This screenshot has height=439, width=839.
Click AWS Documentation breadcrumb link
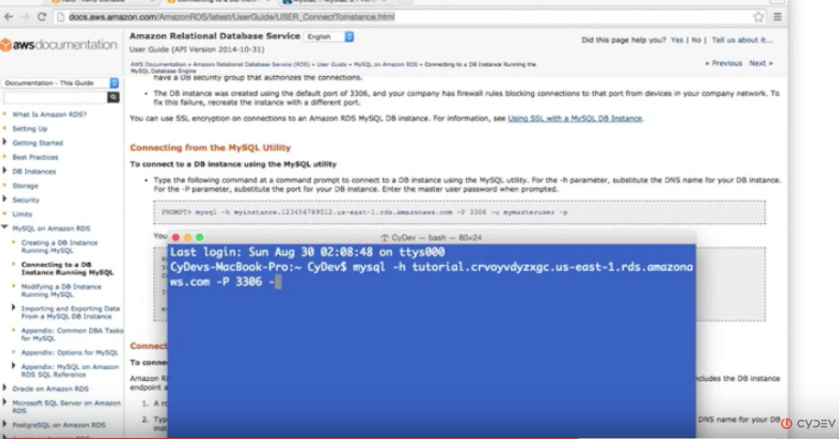[158, 64]
